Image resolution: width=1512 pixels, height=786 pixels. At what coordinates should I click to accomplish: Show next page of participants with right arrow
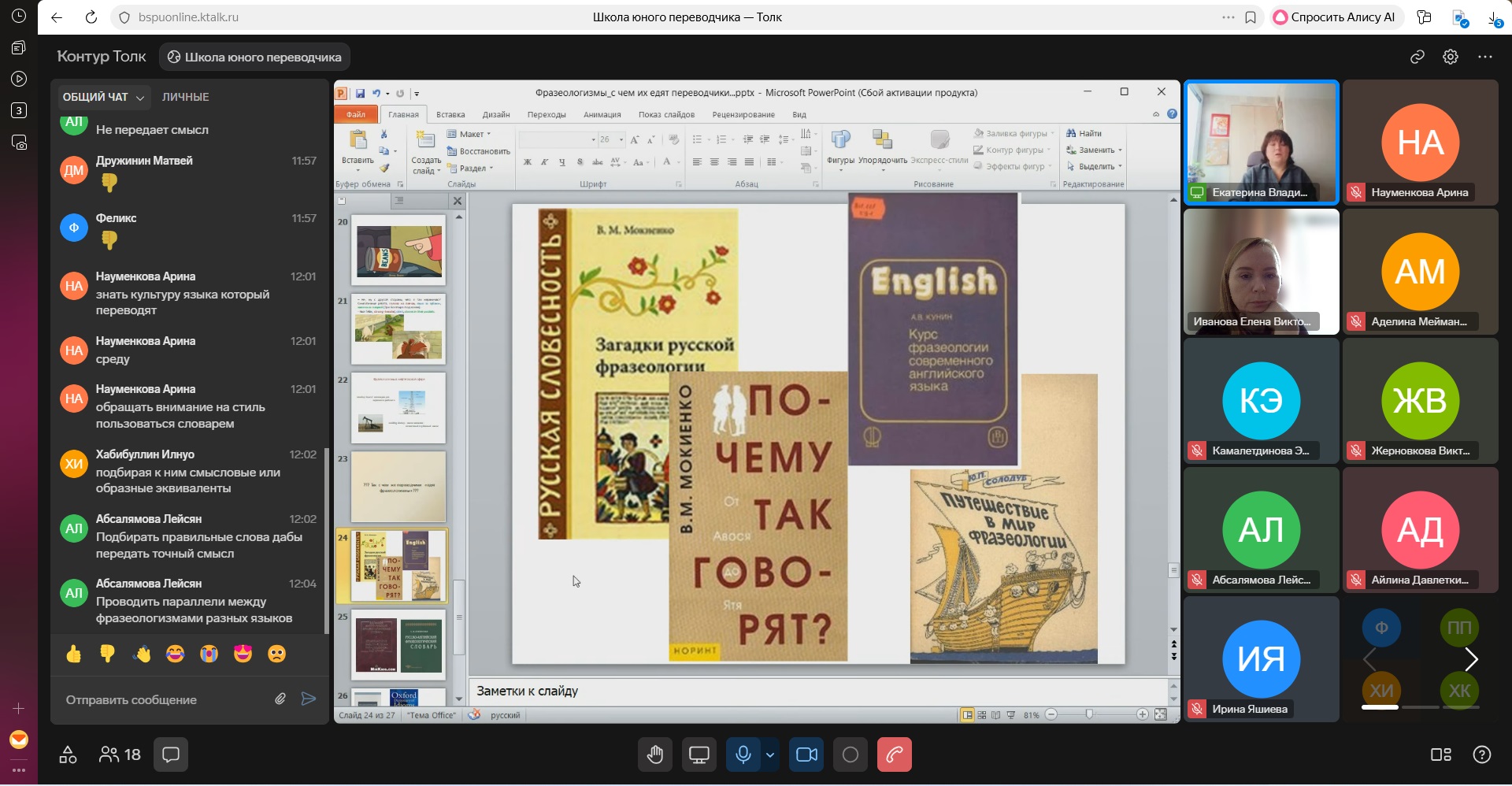(1470, 659)
